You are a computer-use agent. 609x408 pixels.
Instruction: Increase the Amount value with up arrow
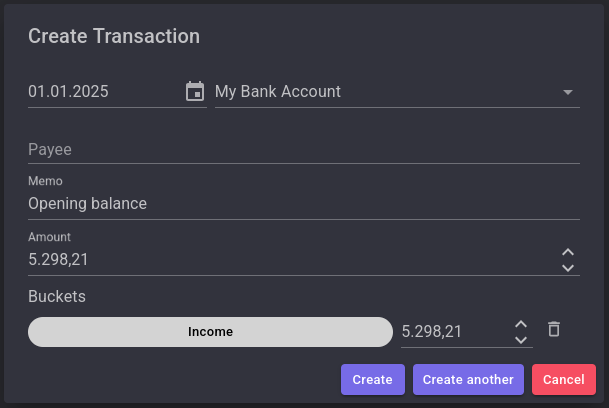click(568, 252)
